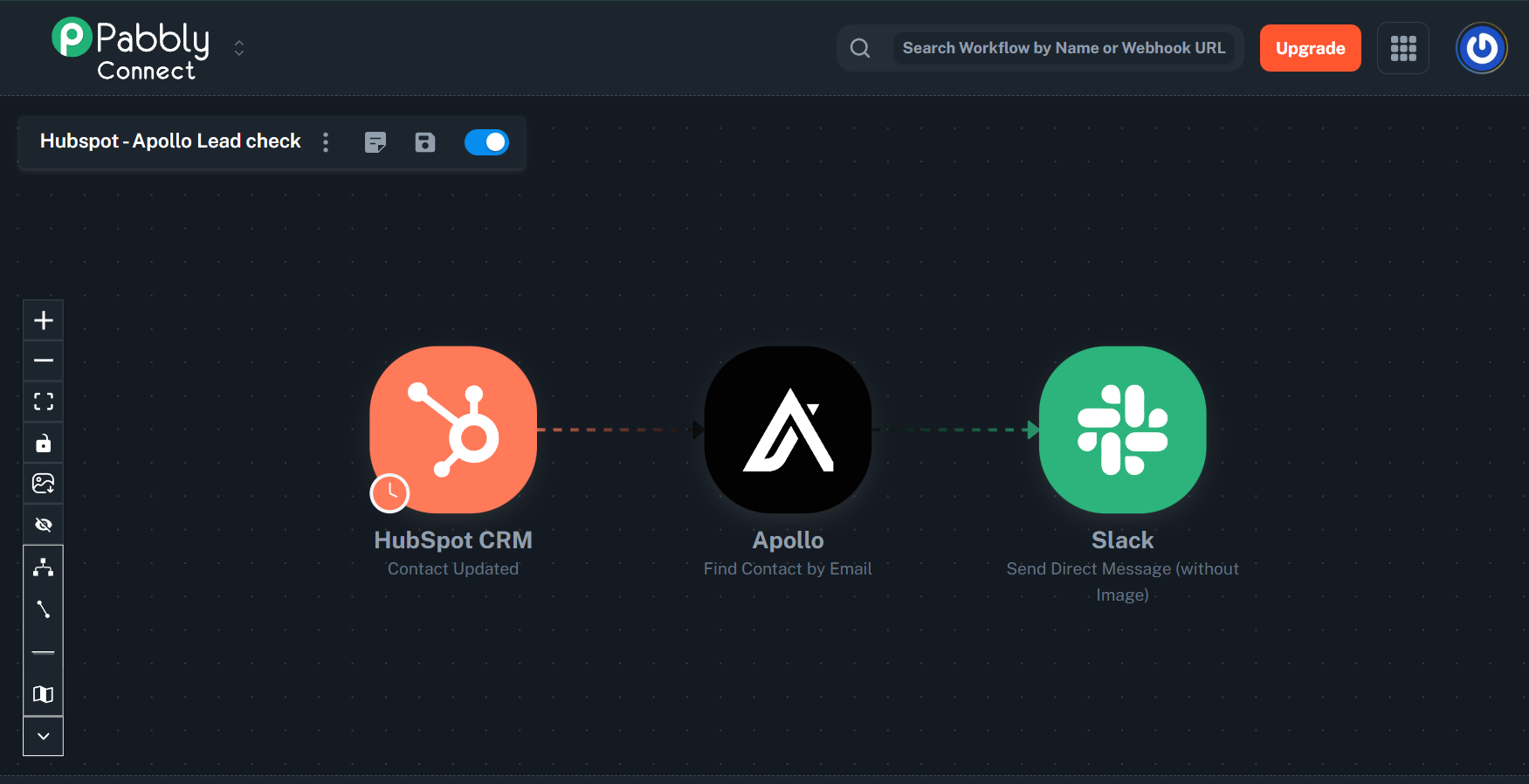
Task: Disable the Hubspot-Apollo workflow toggle
Action: (x=486, y=142)
